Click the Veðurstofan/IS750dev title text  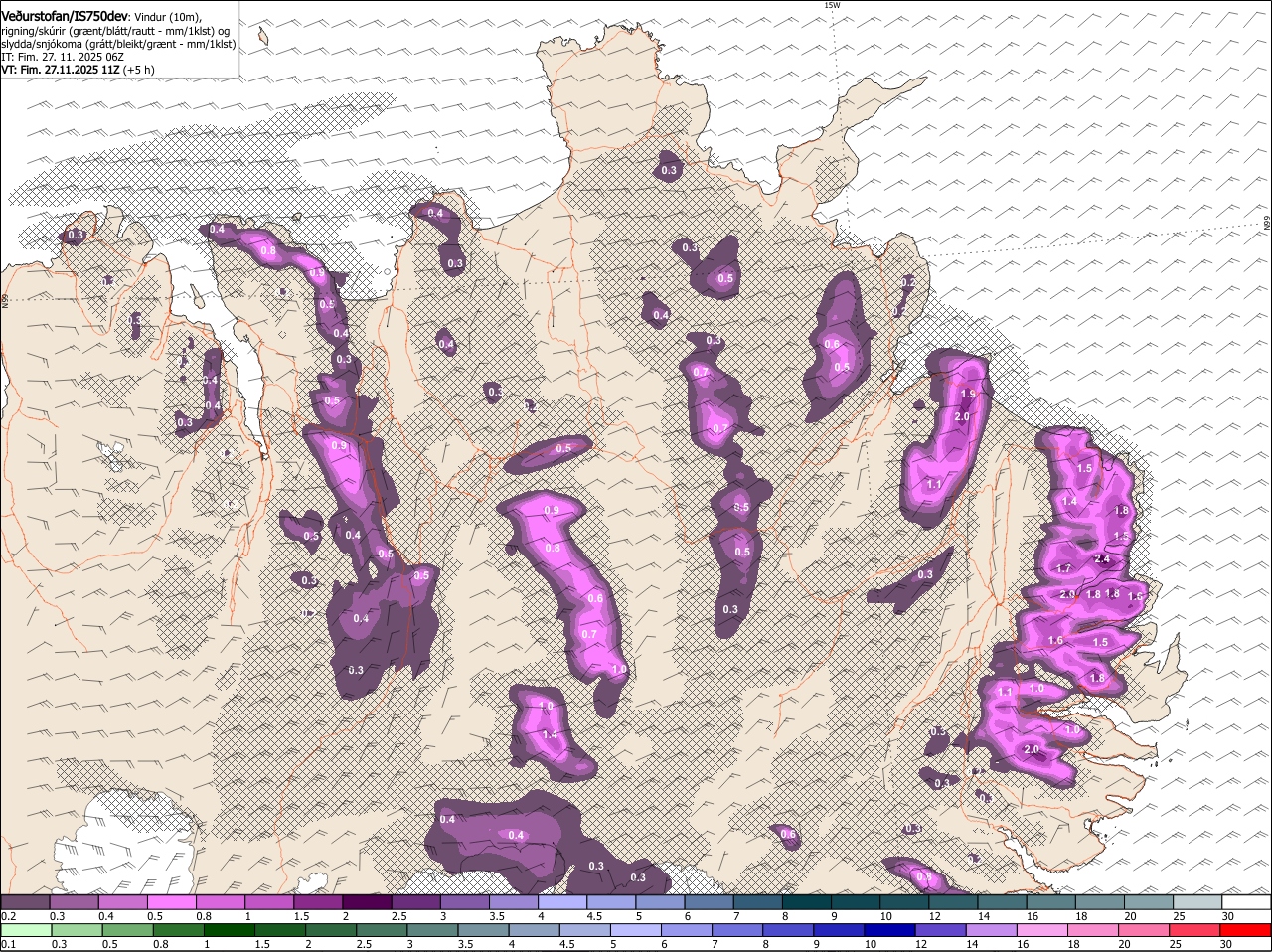click(x=65, y=17)
